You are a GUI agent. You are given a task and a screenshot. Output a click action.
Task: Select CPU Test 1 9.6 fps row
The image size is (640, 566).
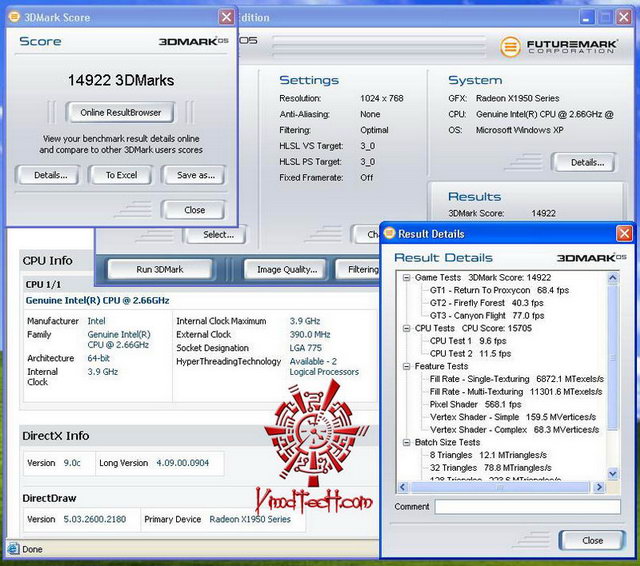[x=468, y=341]
